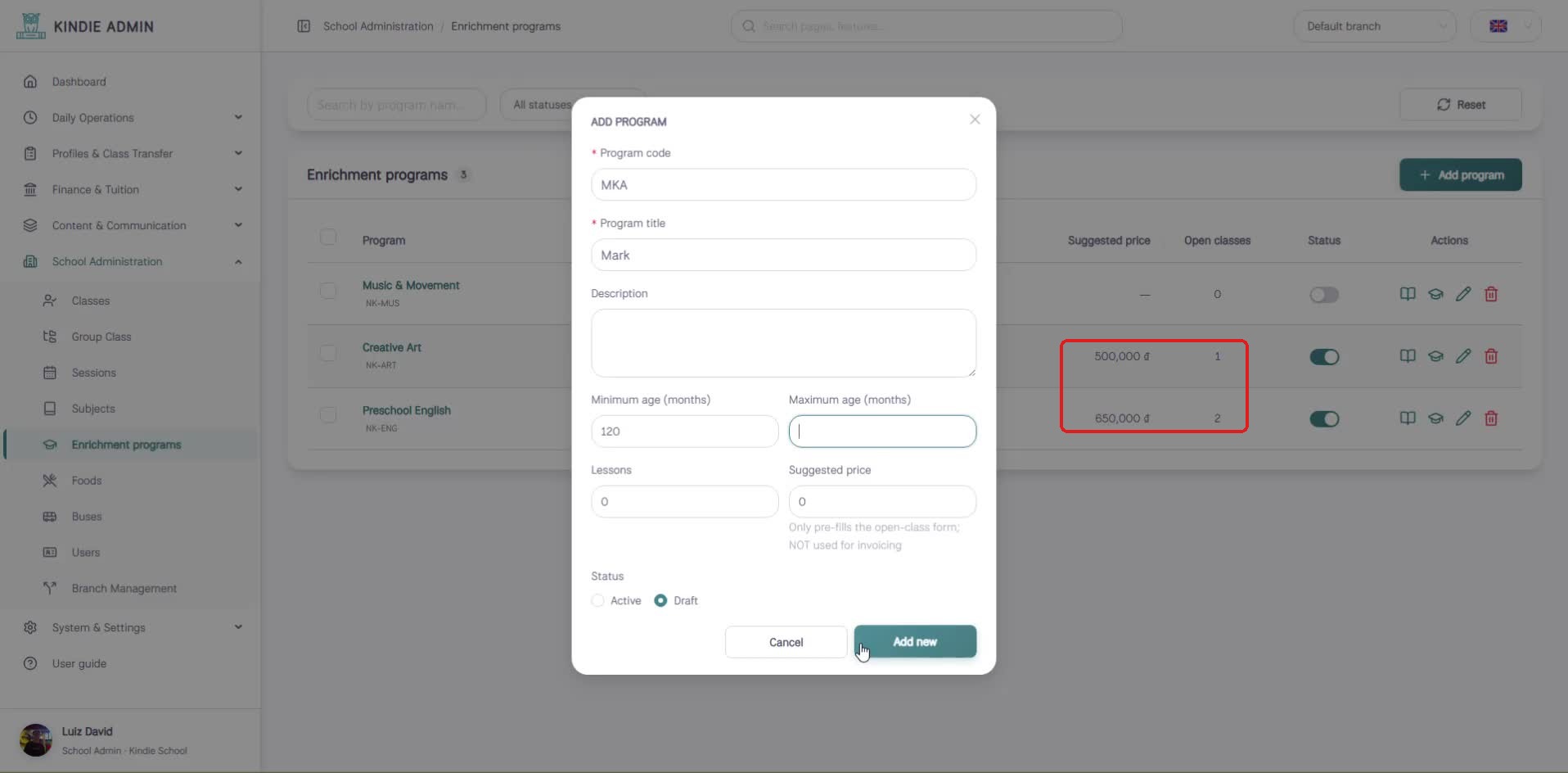Click Kindie Admin logo icon

(30, 25)
